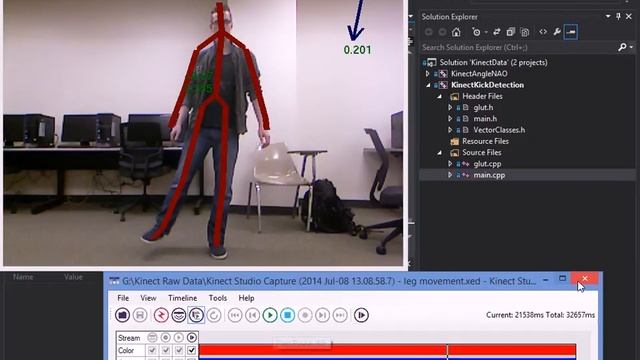Viewport: 640px width, 360px height.
Task: Stop playback with the blue square button
Action: click(287, 315)
